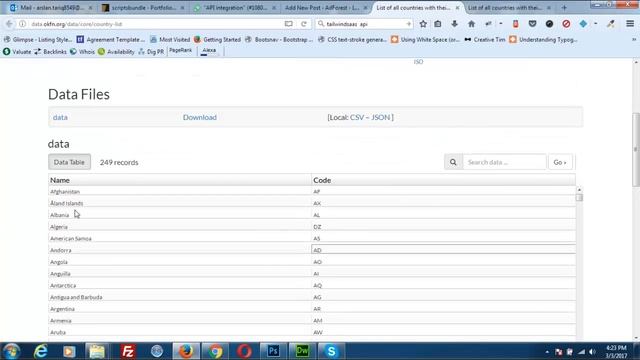
Task: Open a new tab with the plus button
Action: click(564, 7)
